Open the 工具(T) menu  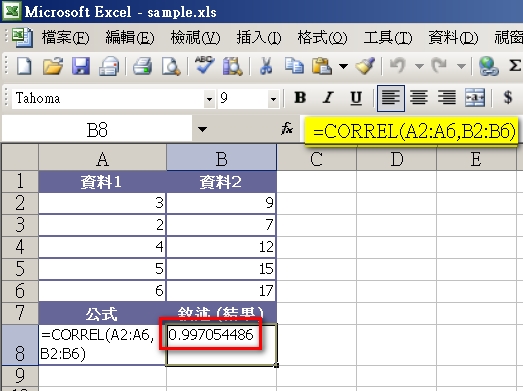click(x=388, y=38)
